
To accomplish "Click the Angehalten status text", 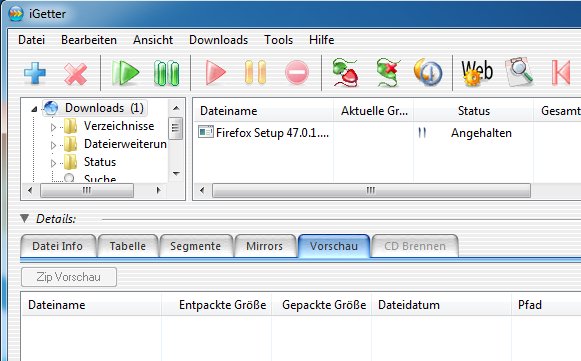I will pyautogui.click(x=481, y=133).
